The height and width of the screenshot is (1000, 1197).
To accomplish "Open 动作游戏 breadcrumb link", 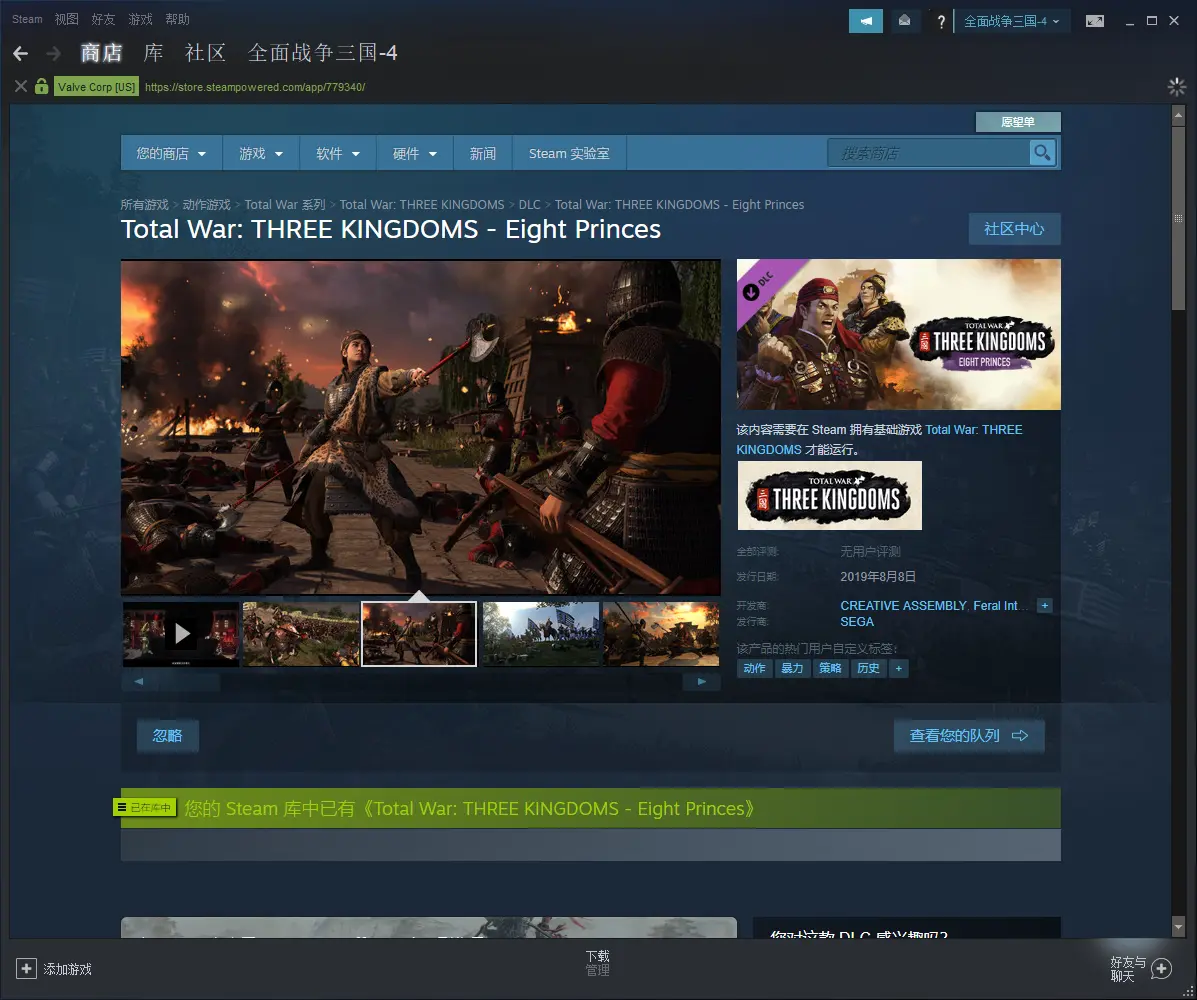I will [206, 205].
